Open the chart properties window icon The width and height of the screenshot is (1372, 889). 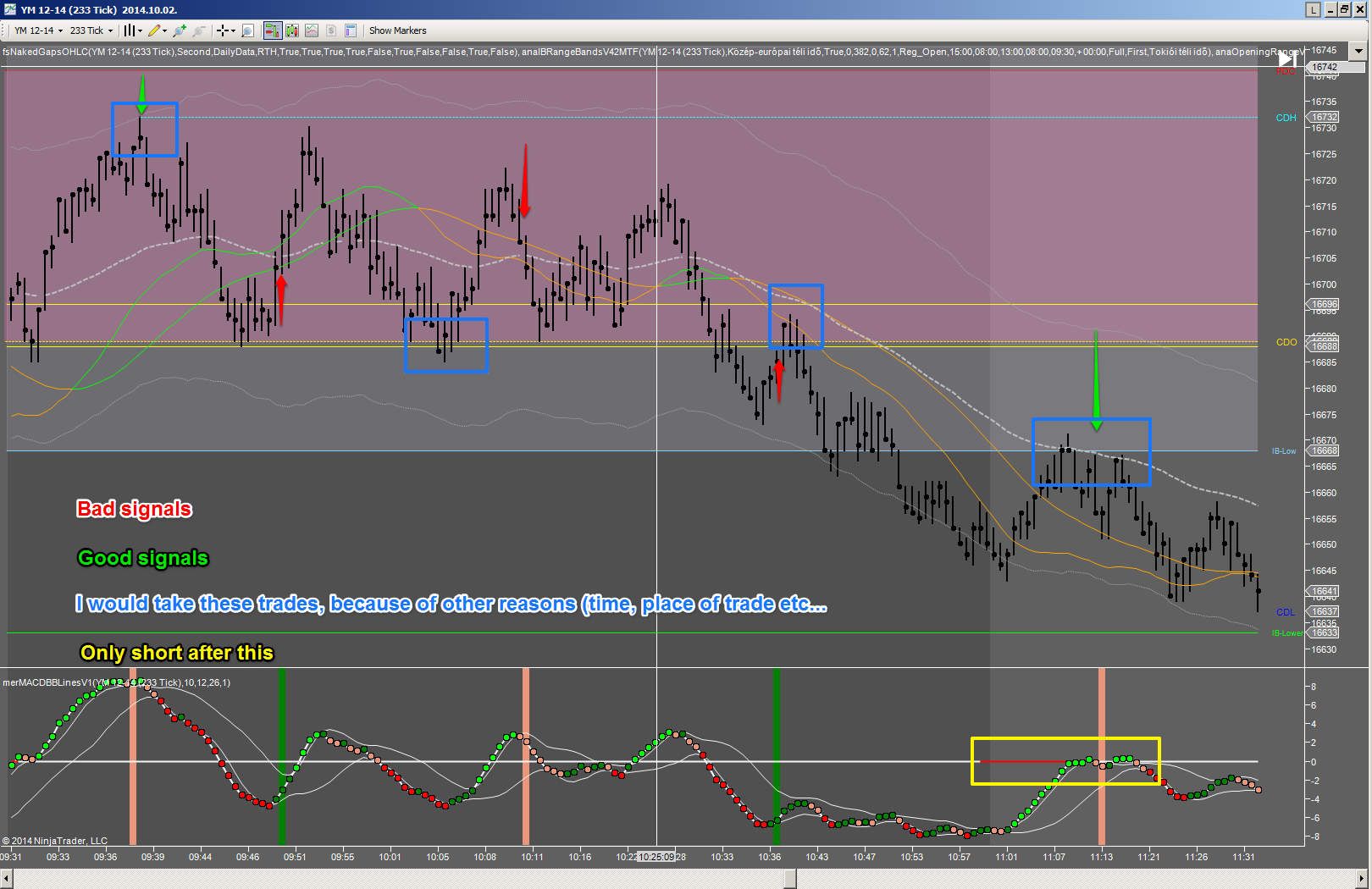(351, 30)
